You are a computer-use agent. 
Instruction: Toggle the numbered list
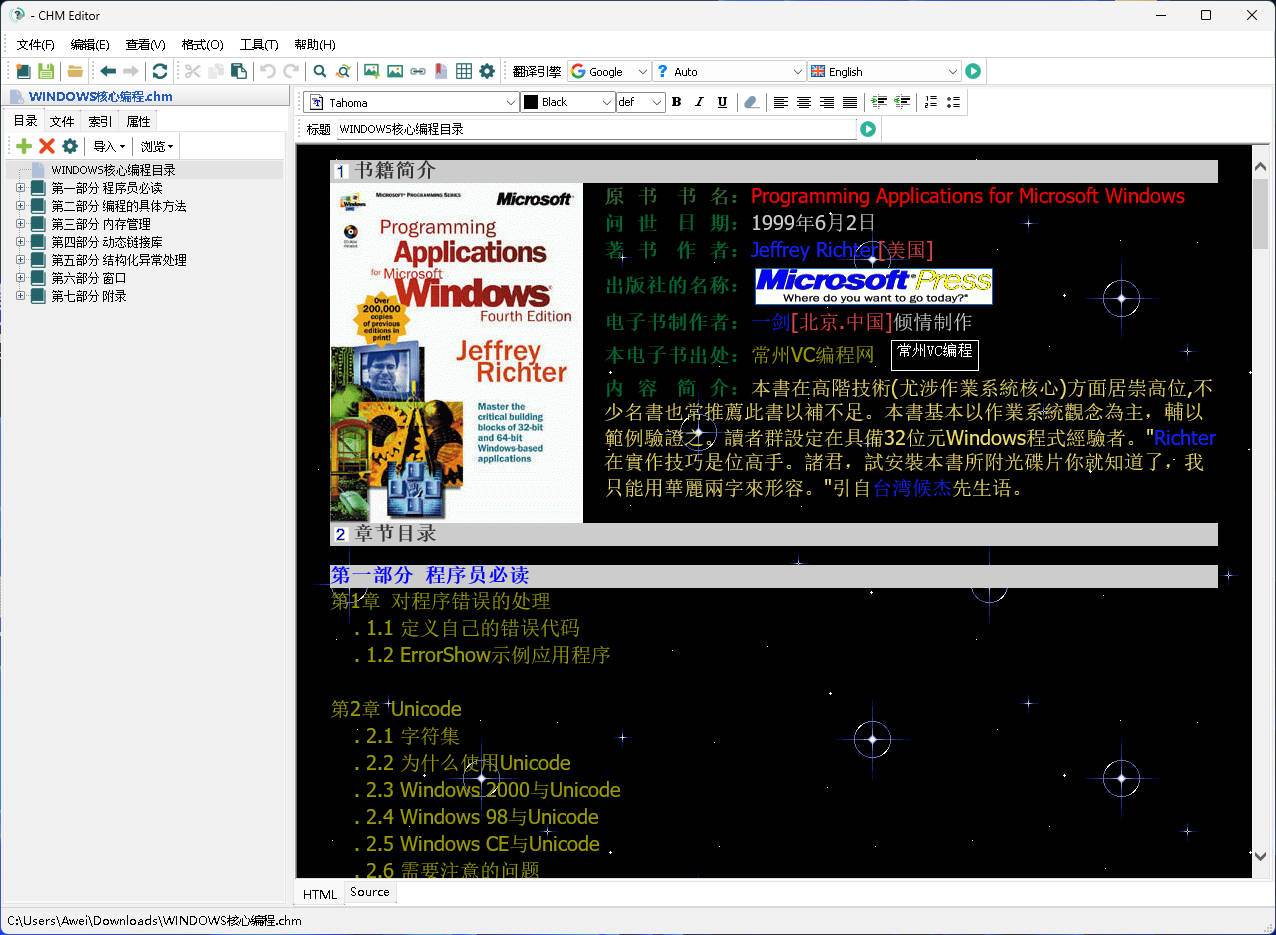point(931,102)
